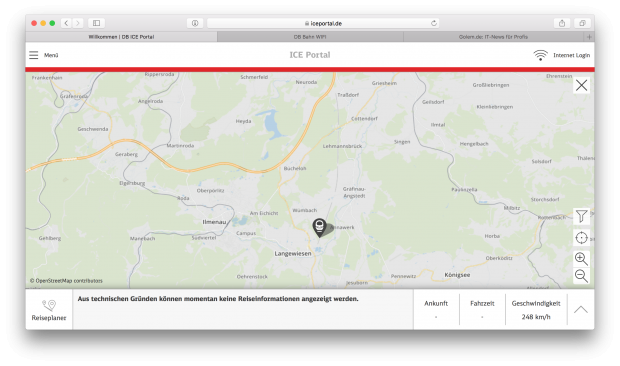Click the yellow minimize window button
The image size is (620, 366).
pos(43,23)
